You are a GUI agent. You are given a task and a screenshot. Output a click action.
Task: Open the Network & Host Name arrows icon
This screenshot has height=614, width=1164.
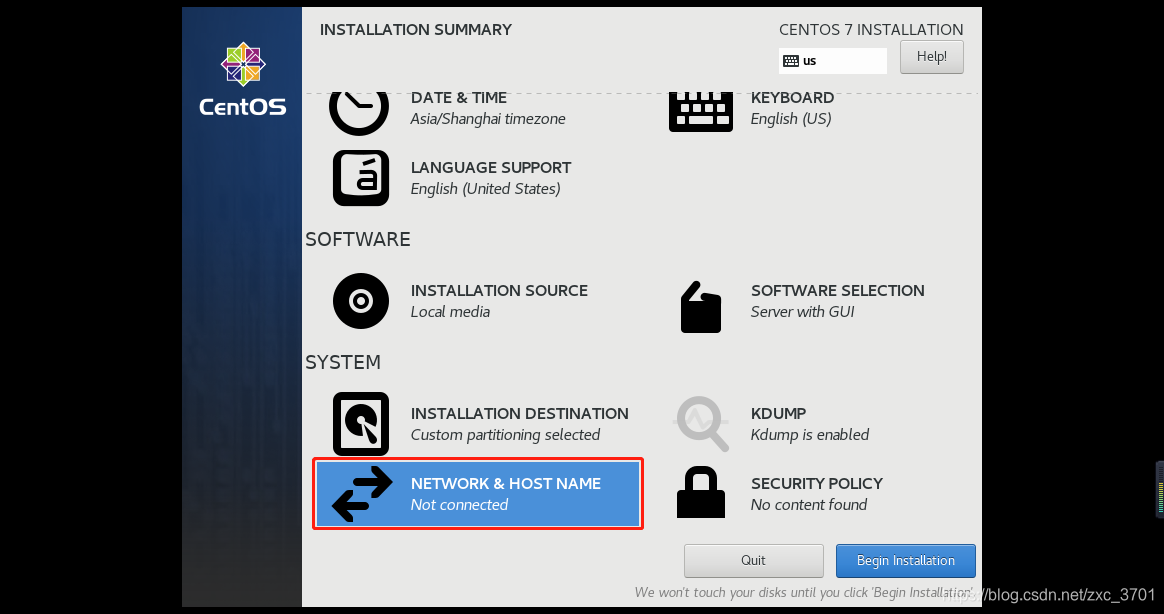tap(362, 494)
